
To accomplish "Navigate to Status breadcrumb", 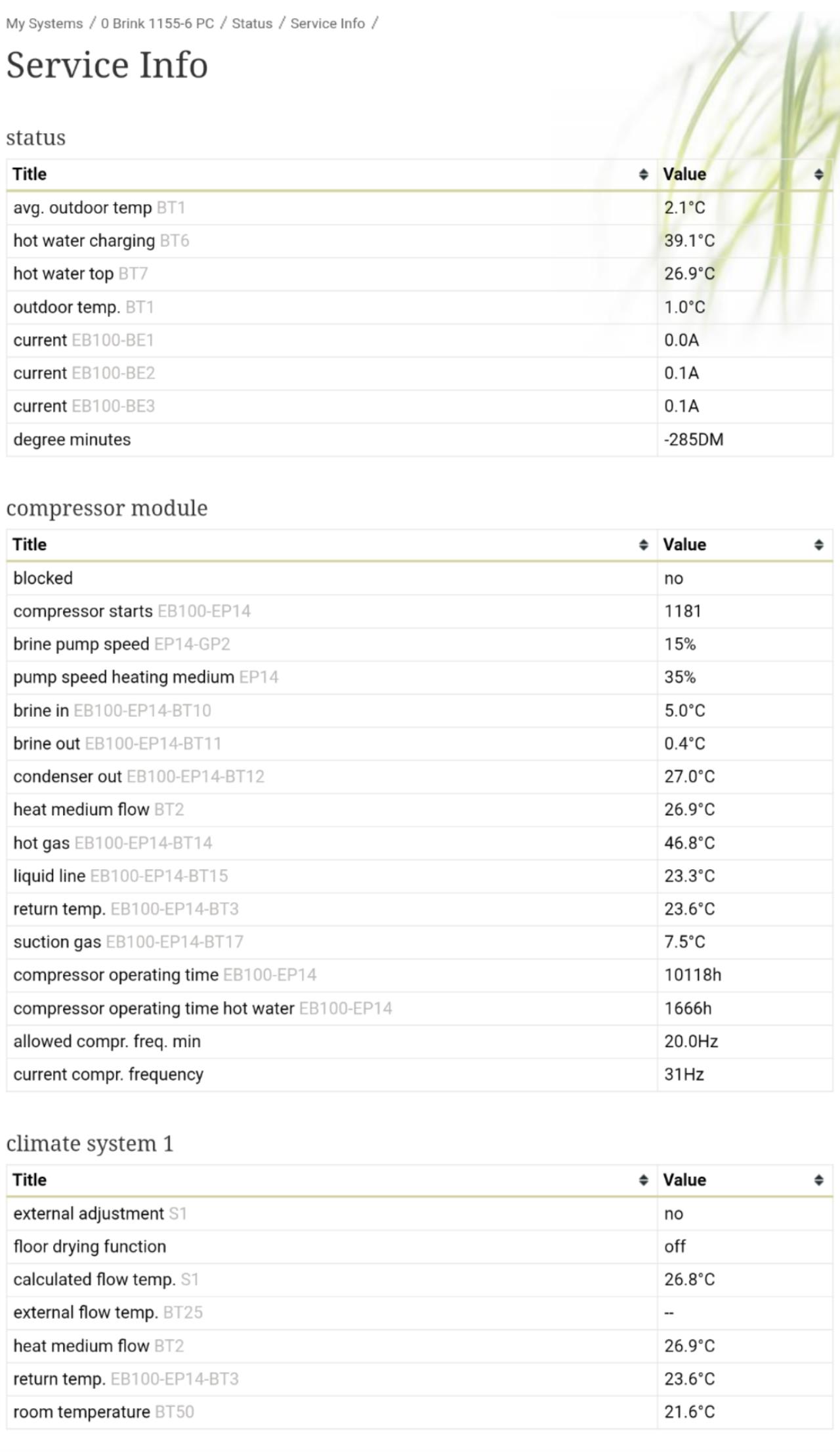I will click(252, 24).
